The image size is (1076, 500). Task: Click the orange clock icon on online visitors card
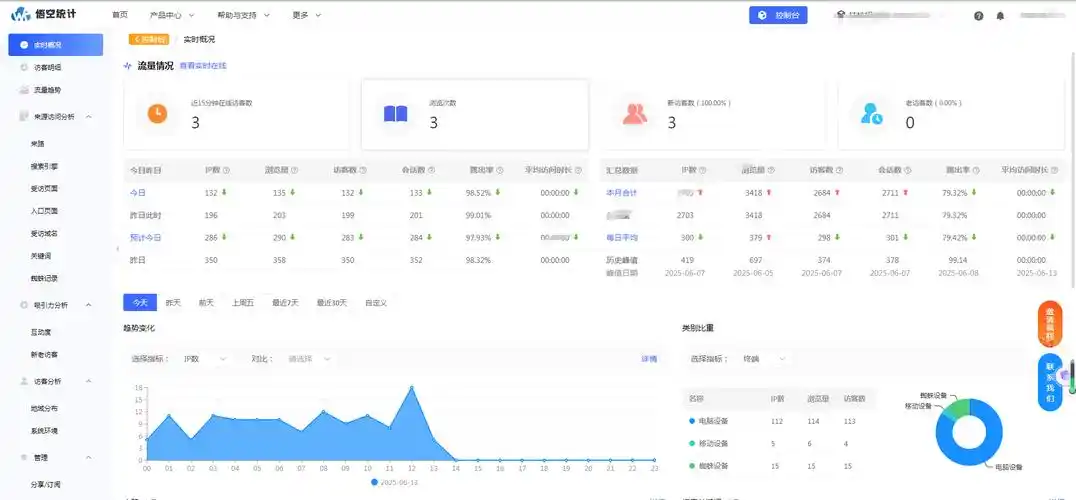157,113
